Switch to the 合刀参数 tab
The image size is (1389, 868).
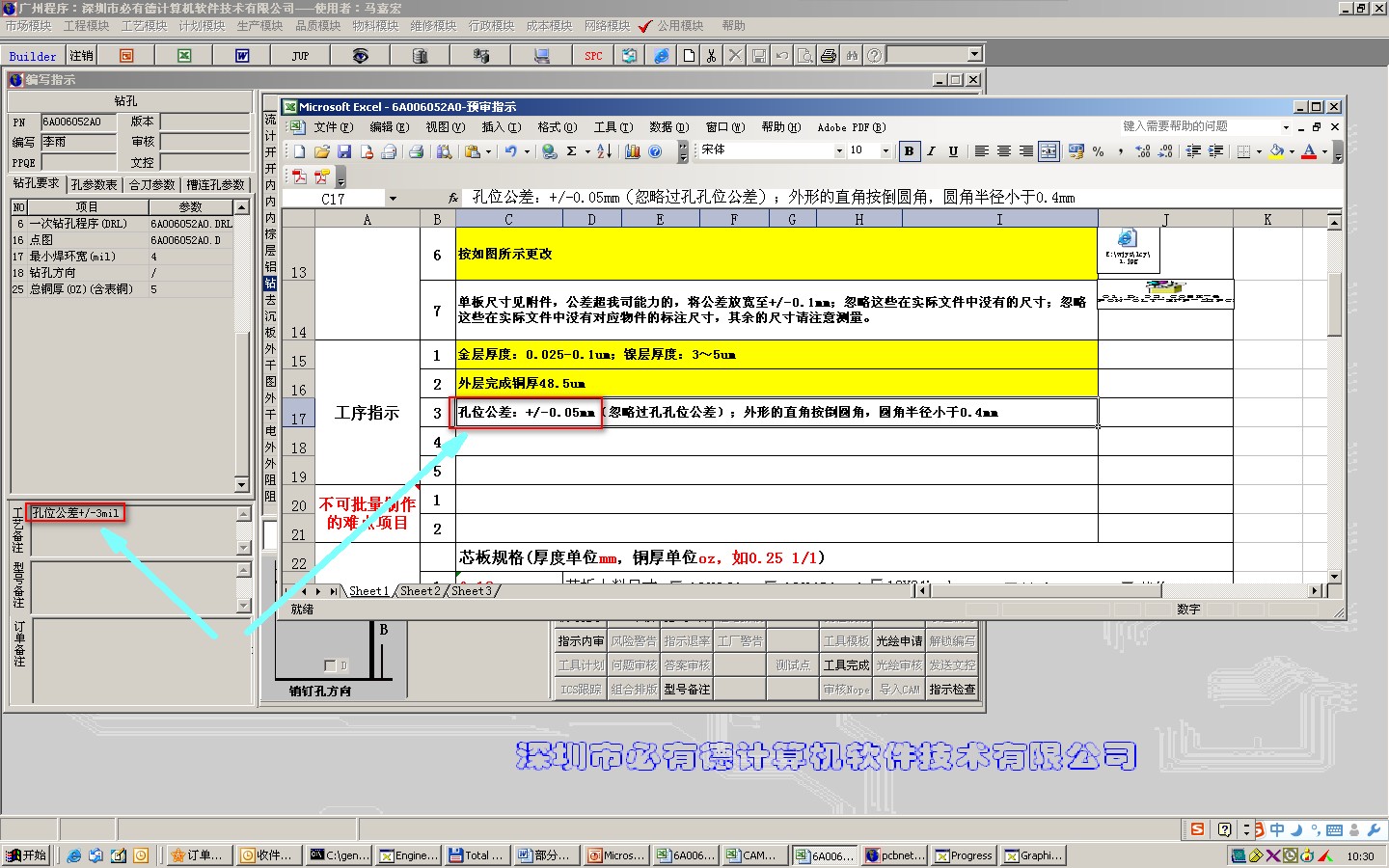[x=151, y=184]
